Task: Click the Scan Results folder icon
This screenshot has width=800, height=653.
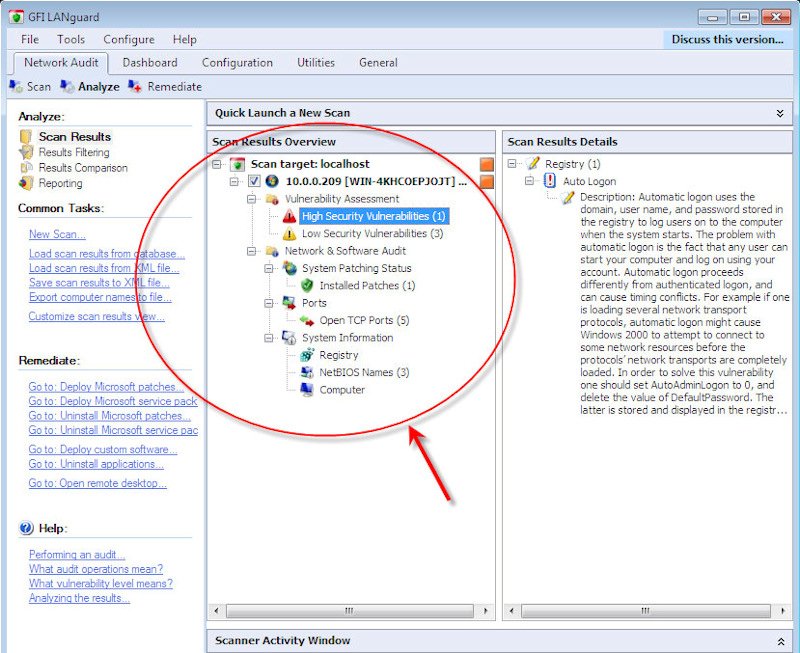Action: click(26, 137)
